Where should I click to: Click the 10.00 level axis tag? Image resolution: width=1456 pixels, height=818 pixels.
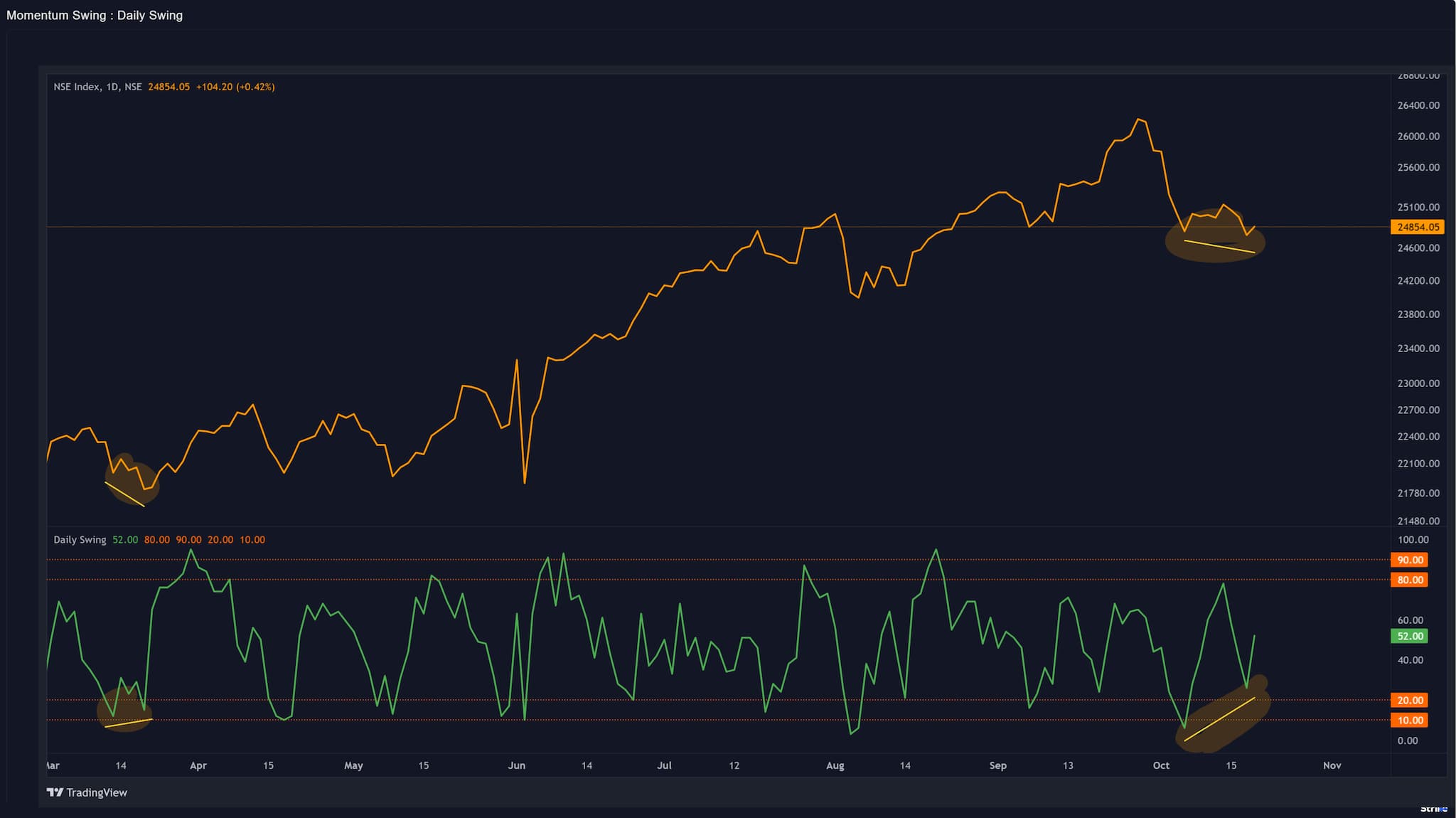1410,720
